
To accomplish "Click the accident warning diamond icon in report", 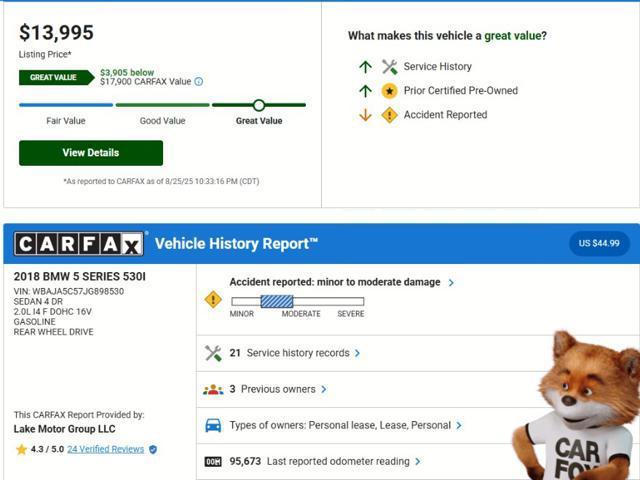I will (213, 299).
